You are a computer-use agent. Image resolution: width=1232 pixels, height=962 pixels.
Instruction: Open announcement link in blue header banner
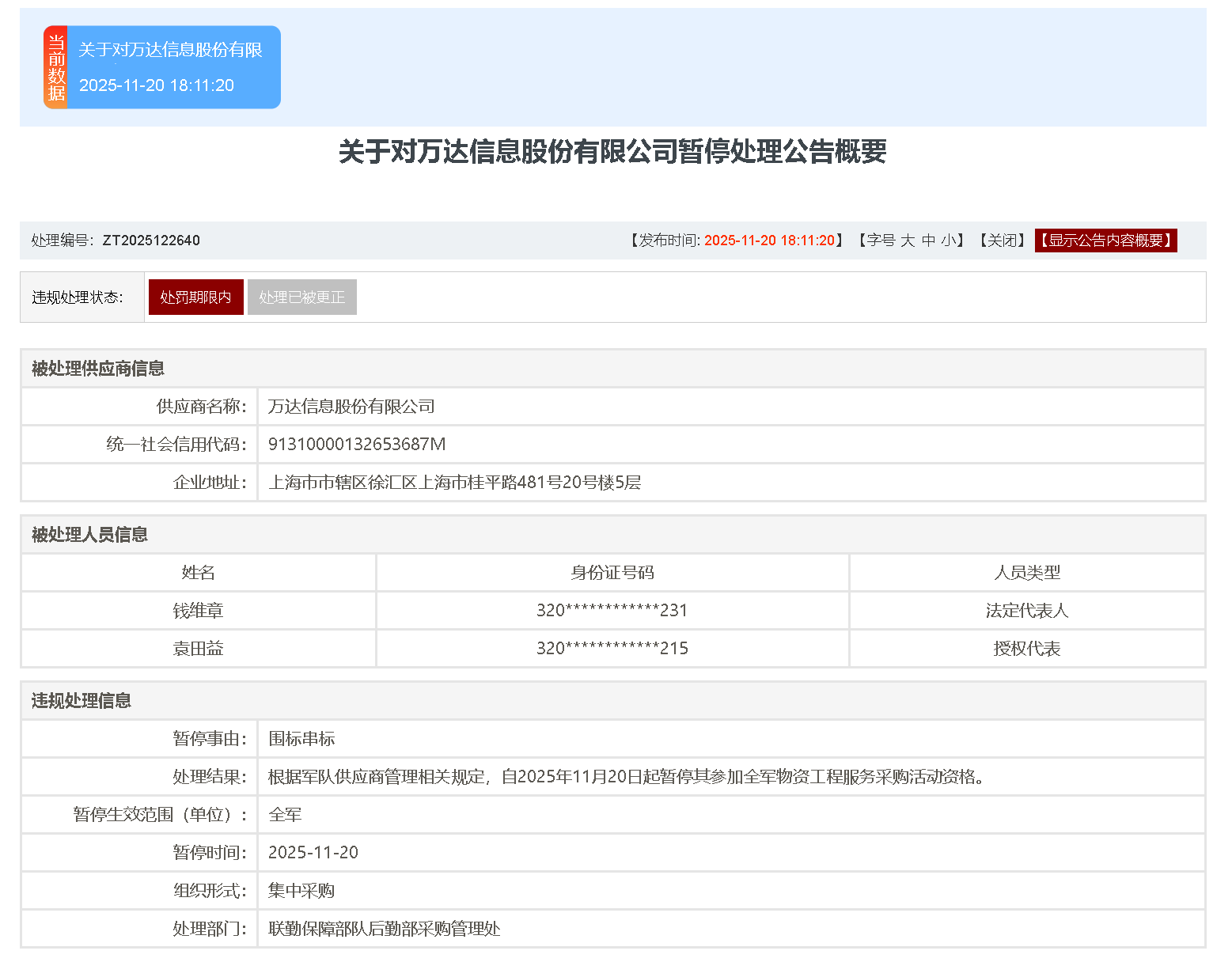pos(171,49)
